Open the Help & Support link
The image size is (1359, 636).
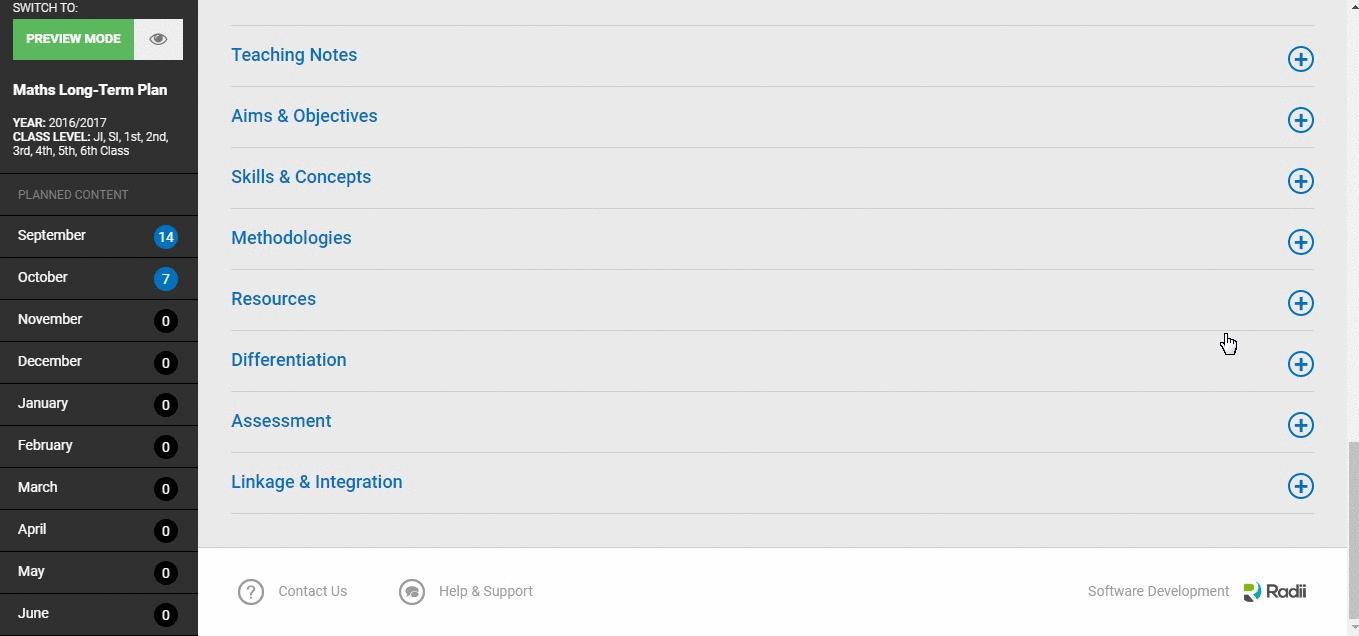click(486, 591)
